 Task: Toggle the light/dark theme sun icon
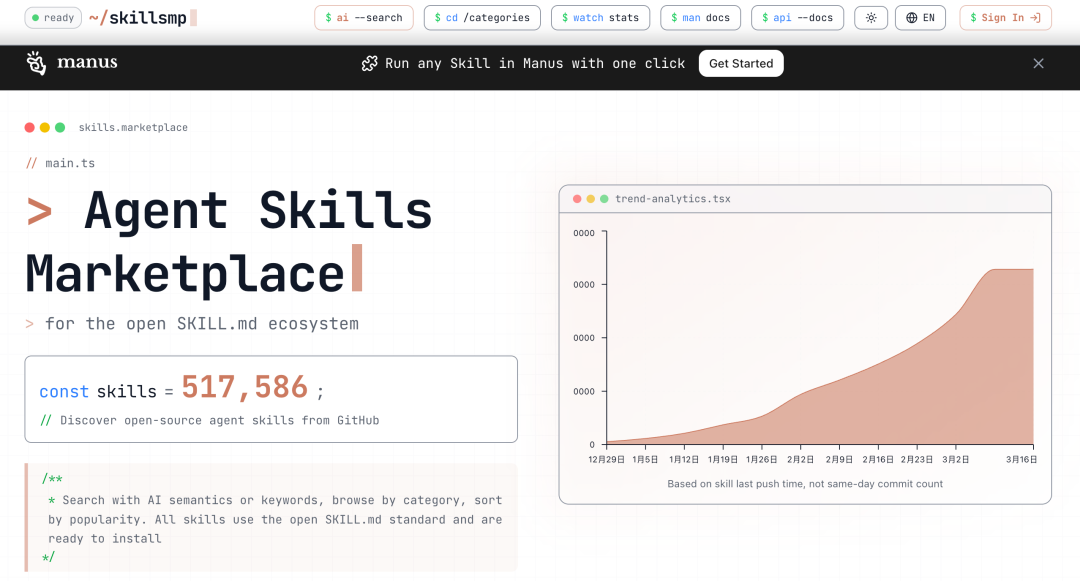[x=871, y=18]
